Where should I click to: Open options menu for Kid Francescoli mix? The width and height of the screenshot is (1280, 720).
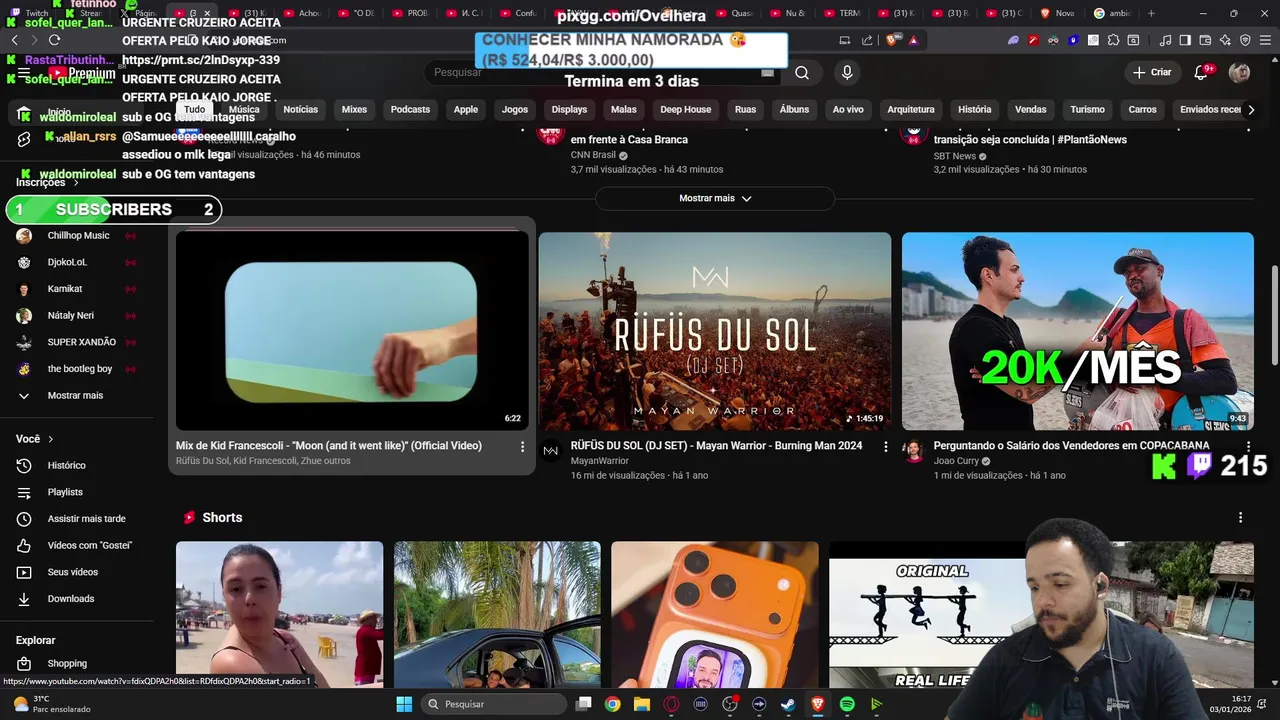522,447
